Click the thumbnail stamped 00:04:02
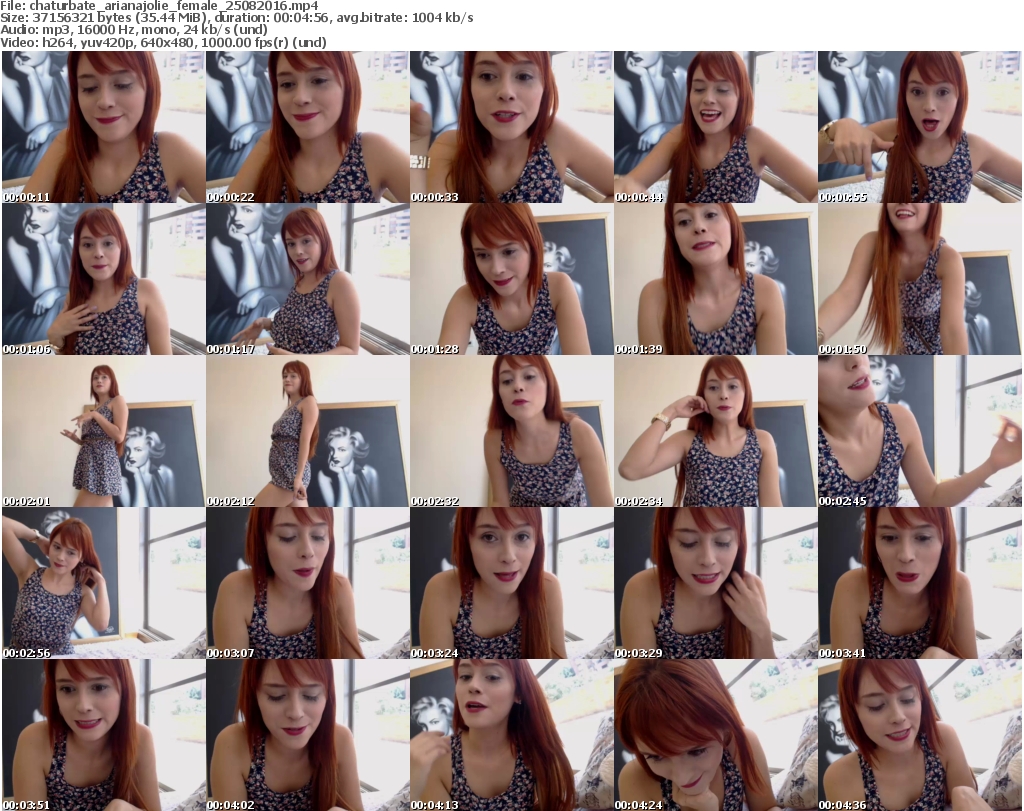1024x811 pixels. click(x=308, y=735)
